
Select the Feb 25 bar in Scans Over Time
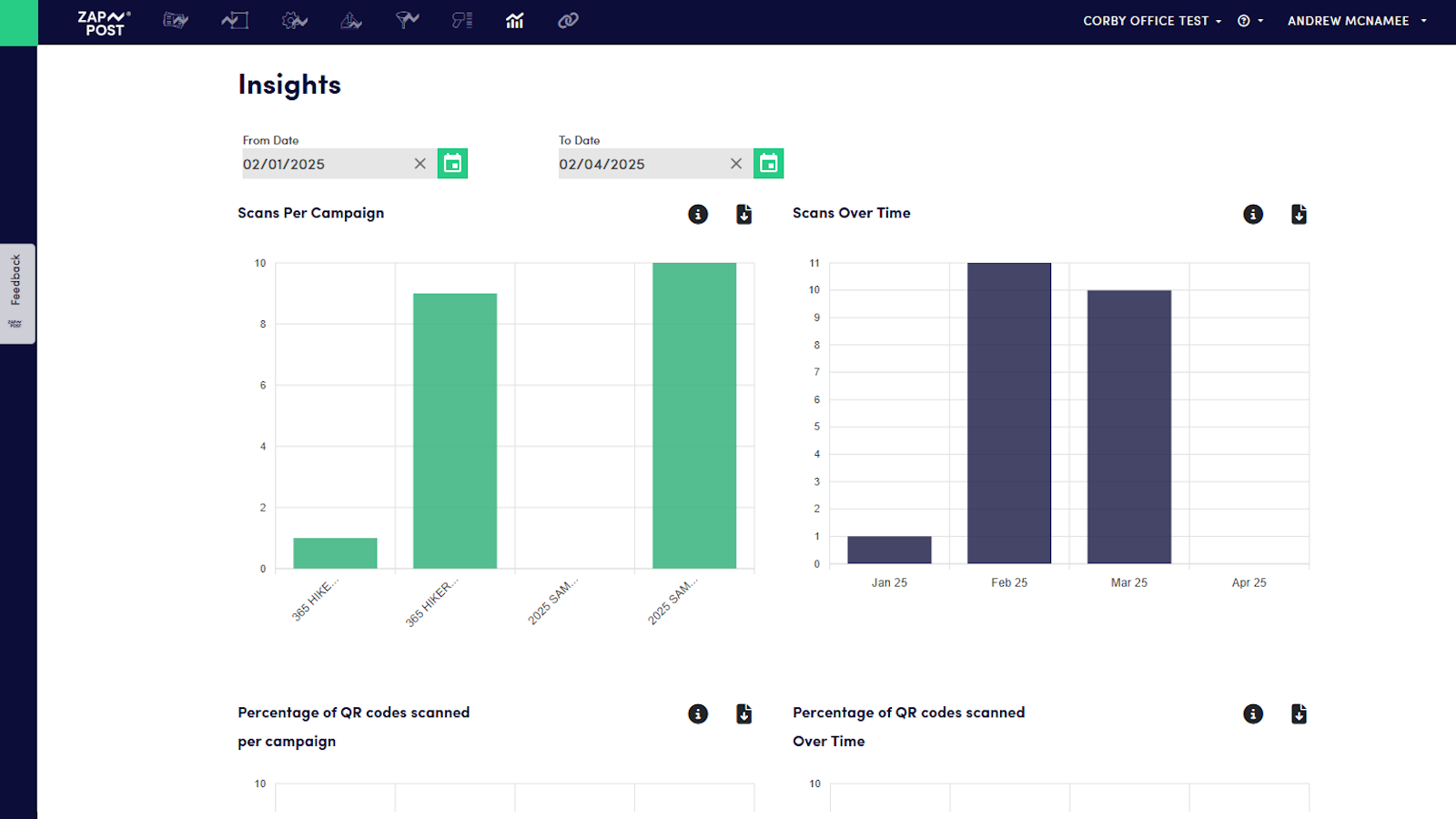point(1008,413)
